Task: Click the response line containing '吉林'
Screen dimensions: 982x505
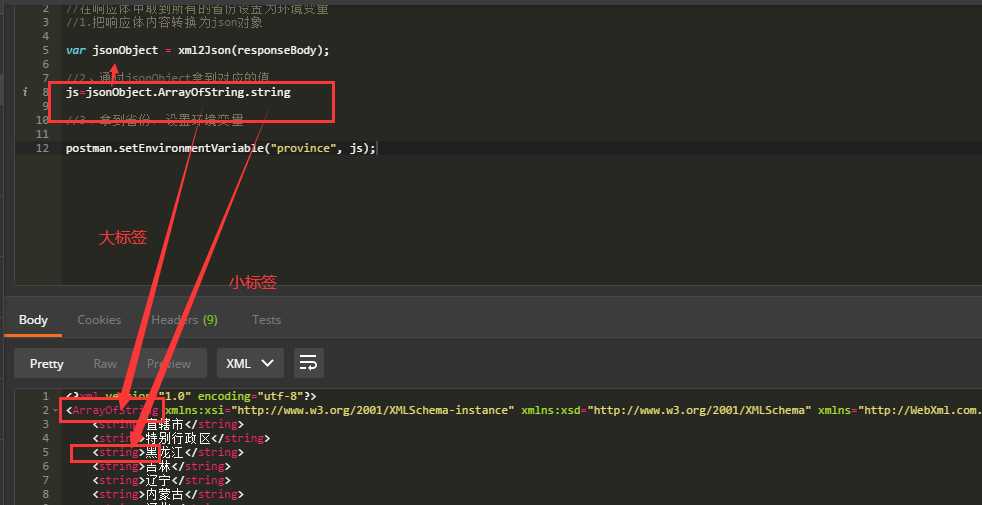Action: point(162,466)
